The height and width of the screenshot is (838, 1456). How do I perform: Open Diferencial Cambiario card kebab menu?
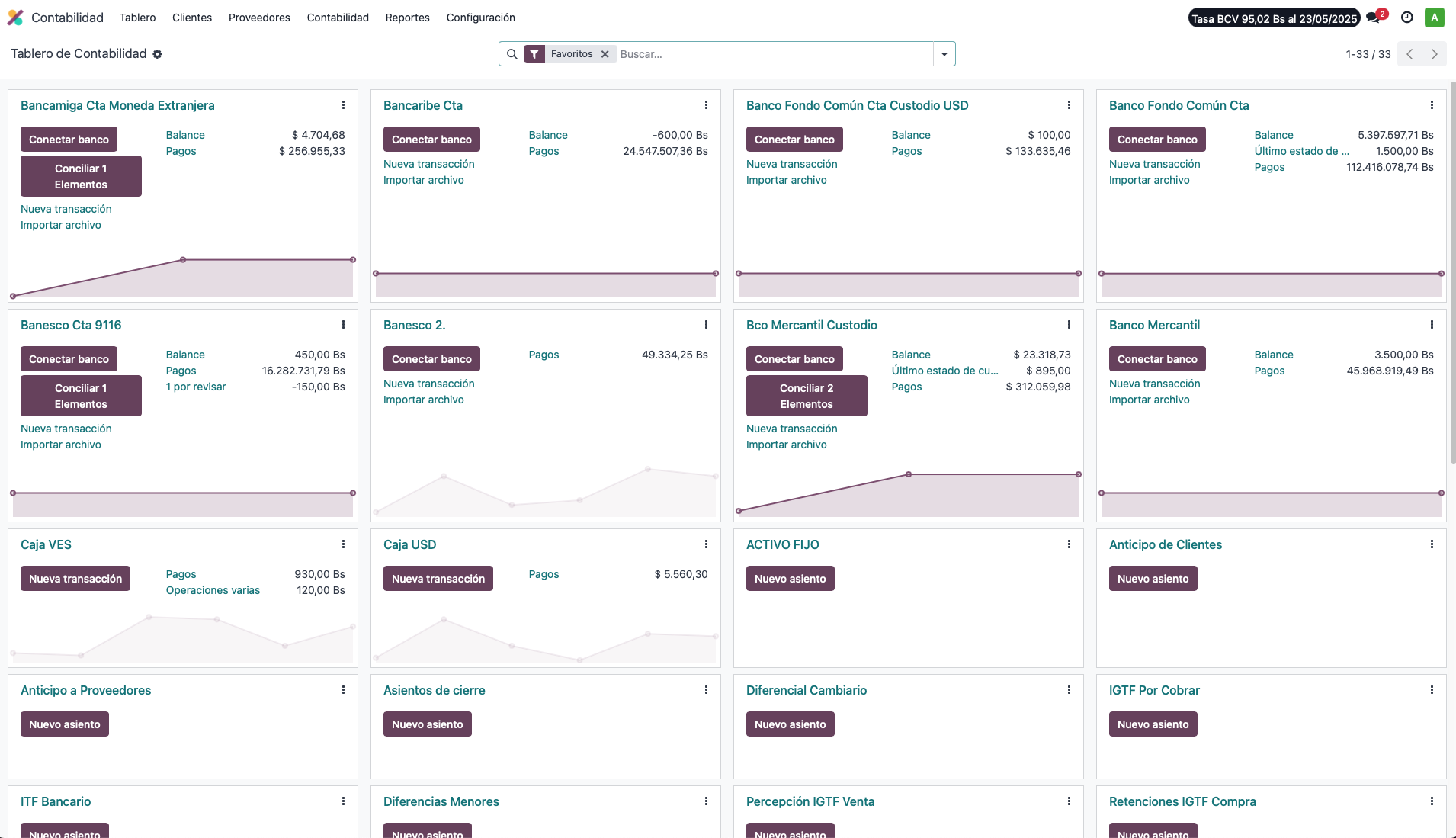click(1069, 690)
